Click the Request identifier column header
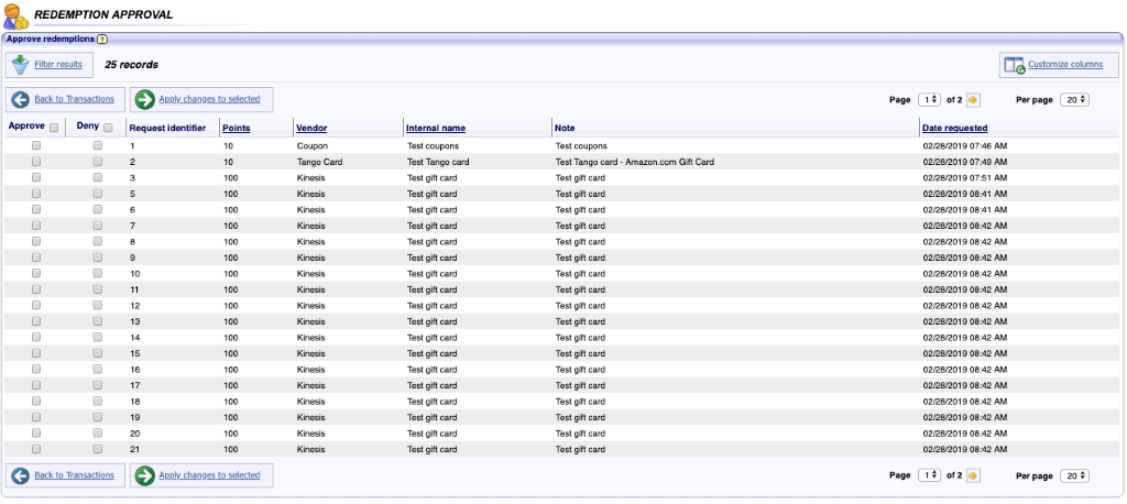This screenshot has height=504, width=1127. click(167, 128)
